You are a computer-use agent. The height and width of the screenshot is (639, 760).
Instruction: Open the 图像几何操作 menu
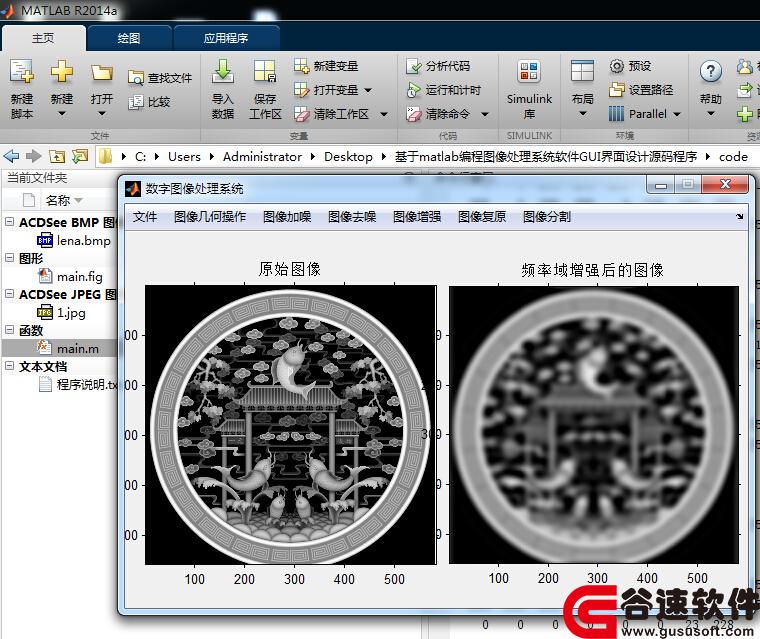(210, 217)
